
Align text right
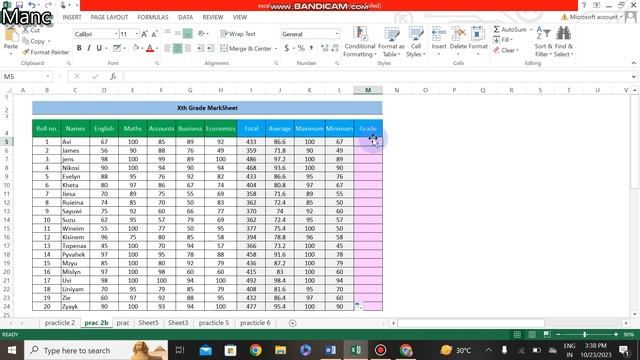click(187, 48)
